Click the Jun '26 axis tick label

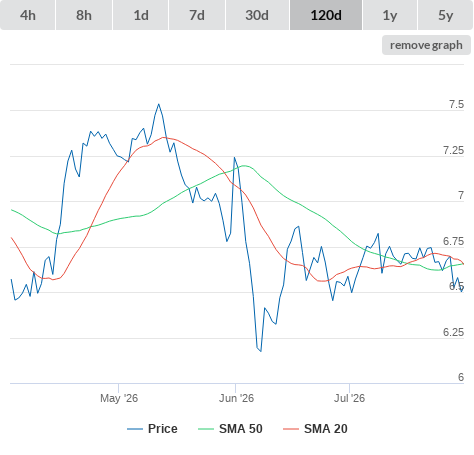[236, 398]
